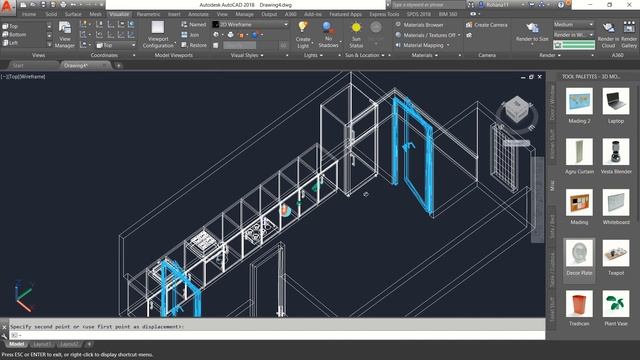Switch to the Solid ribbon tab
This screenshot has height=360, width=640.
coord(51,14)
